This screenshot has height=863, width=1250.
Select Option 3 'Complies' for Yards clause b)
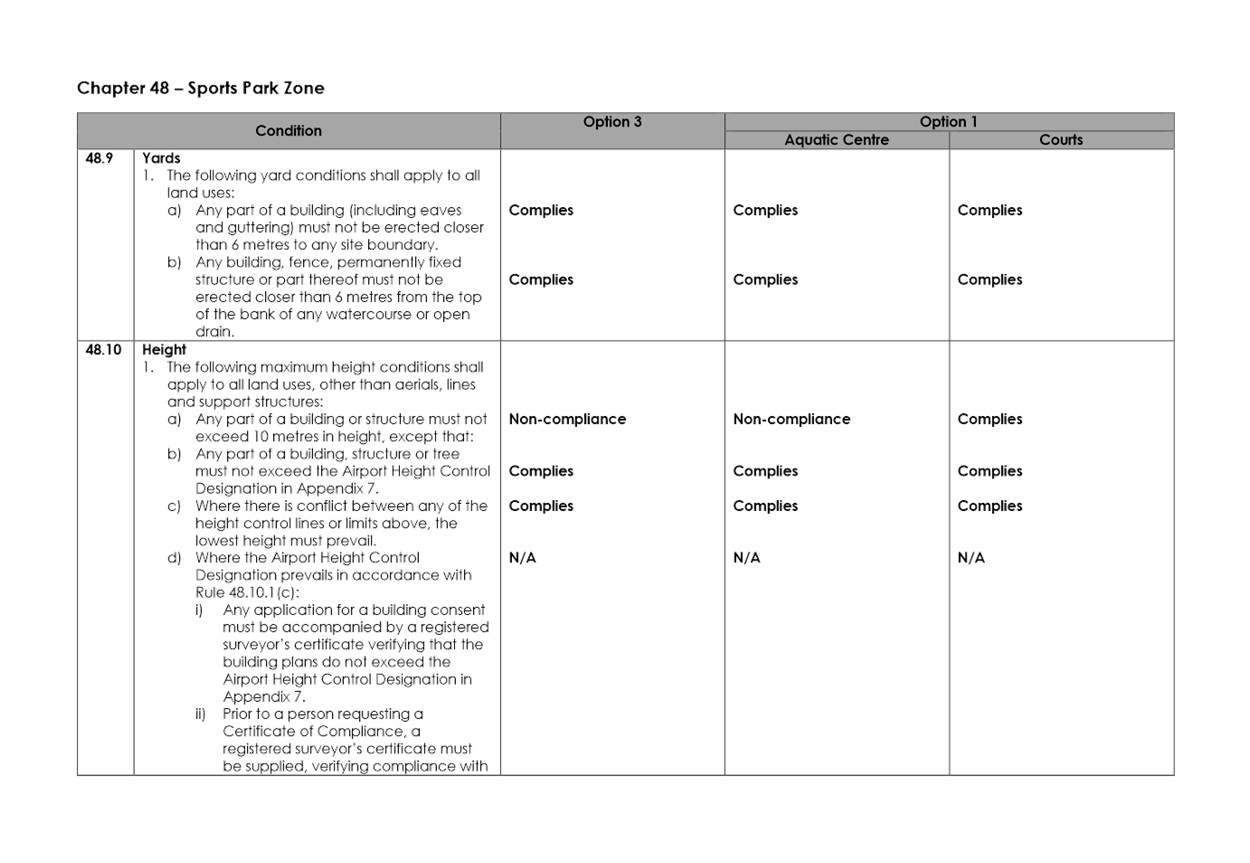(x=541, y=280)
